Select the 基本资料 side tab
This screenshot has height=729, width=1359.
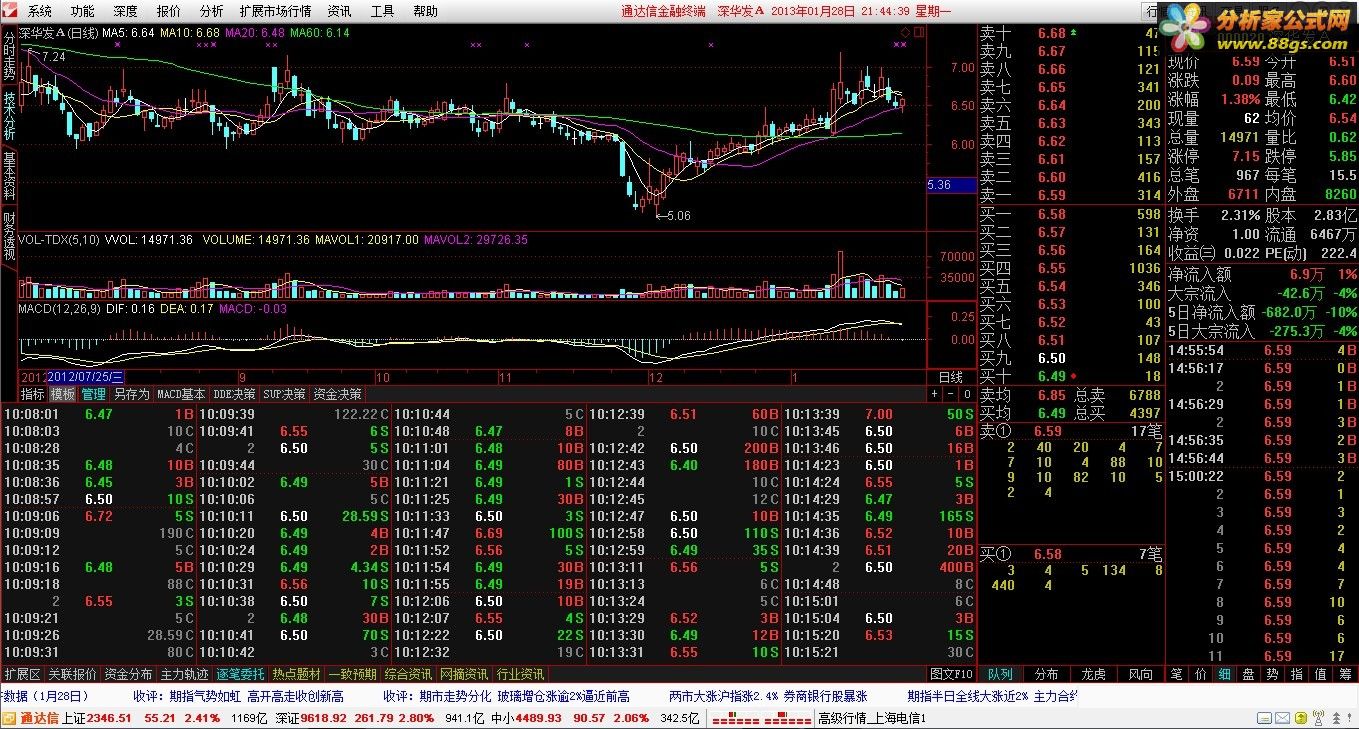[x=9, y=176]
